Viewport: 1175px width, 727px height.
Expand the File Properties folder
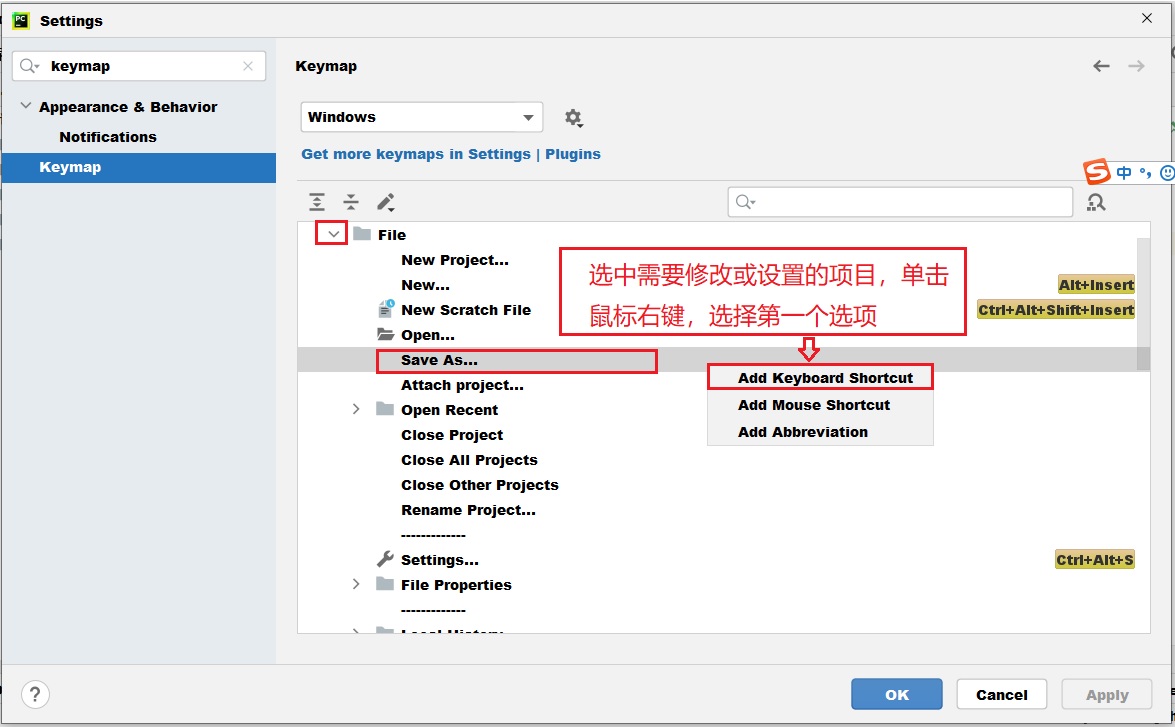pyautogui.click(x=356, y=584)
